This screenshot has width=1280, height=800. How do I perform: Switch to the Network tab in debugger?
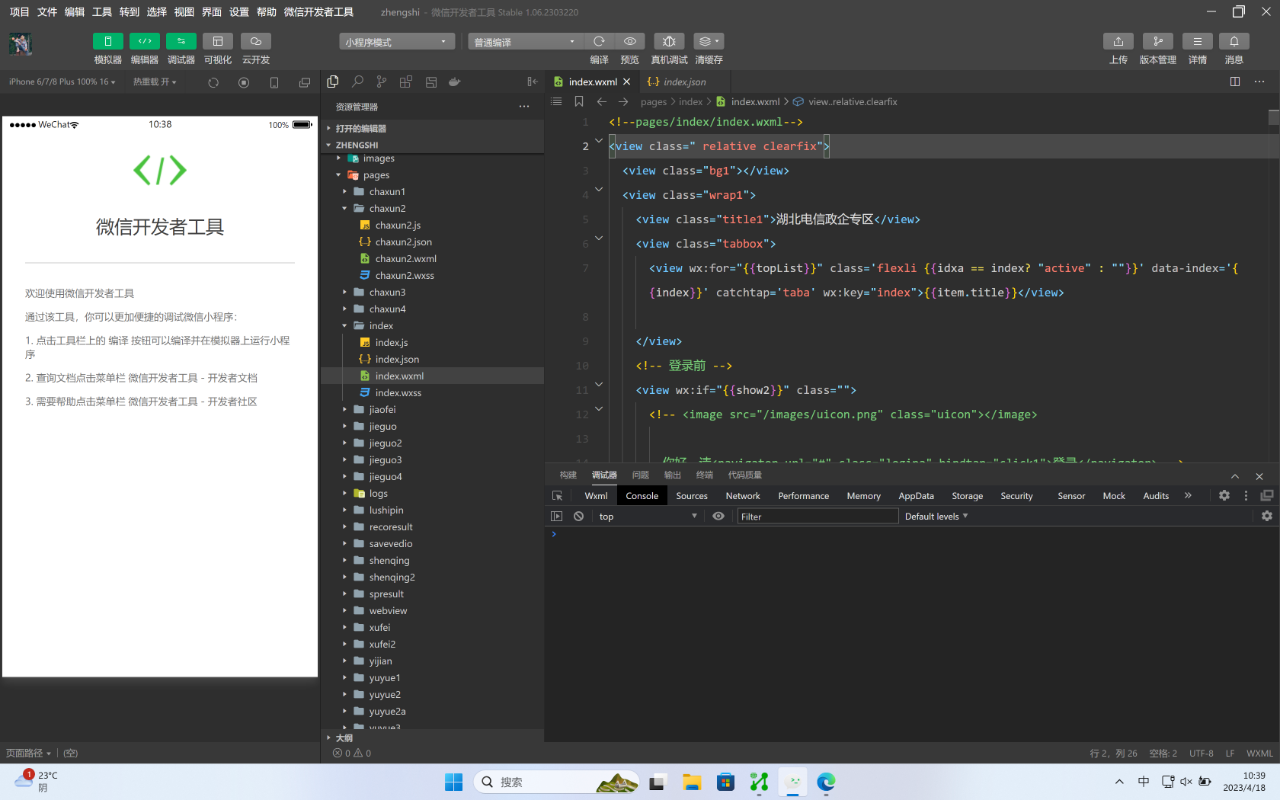point(743,496)
